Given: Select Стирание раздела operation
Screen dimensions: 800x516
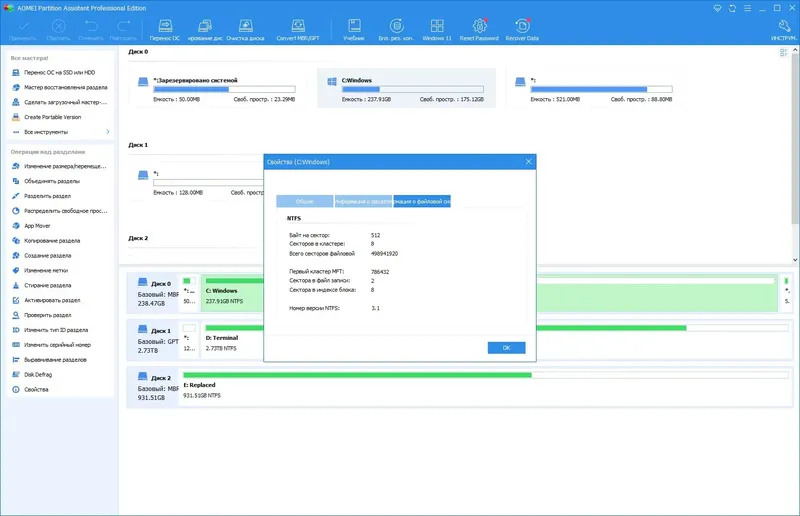Looking at the screenshot, I should coord(41,285).
